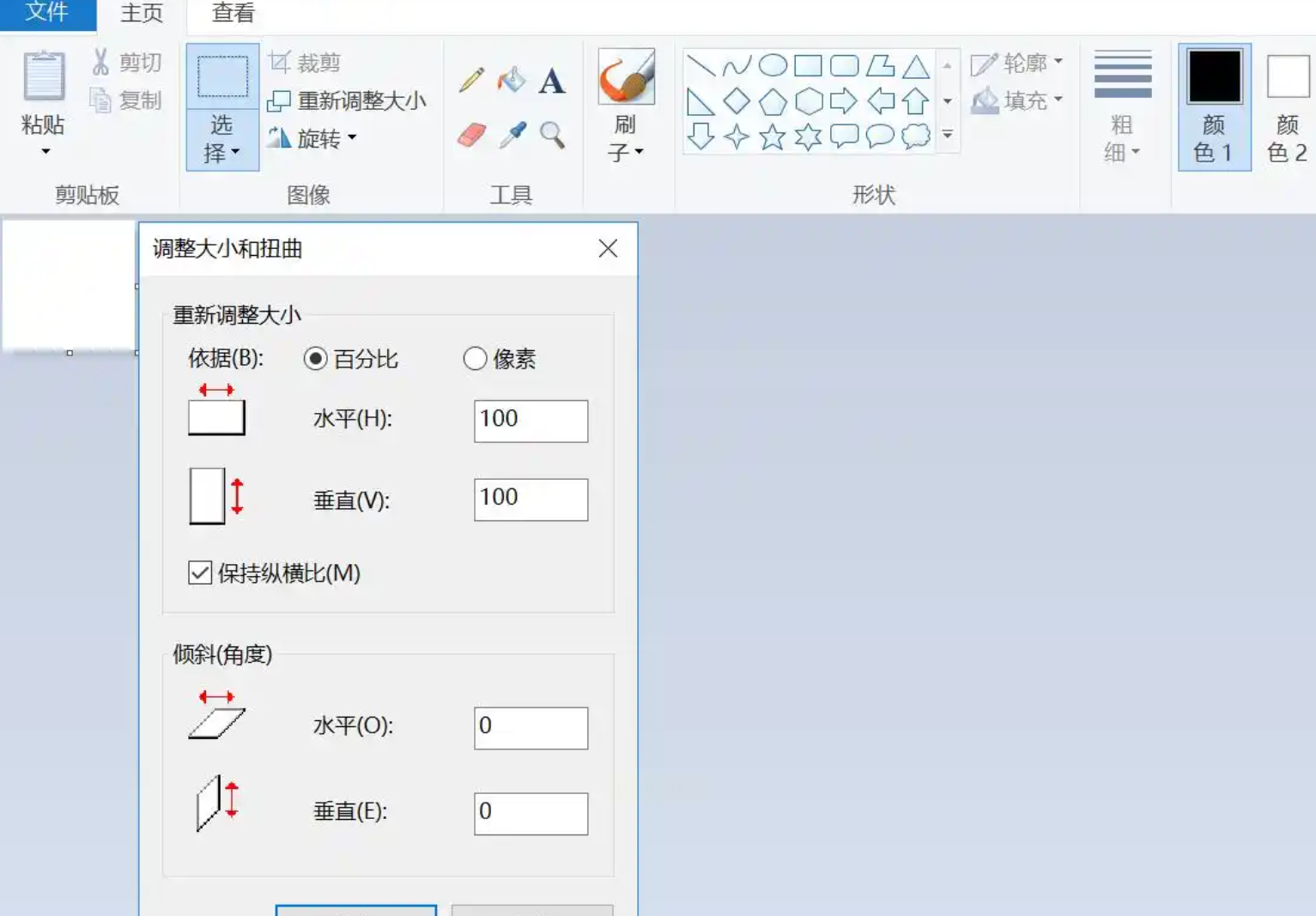1316x916 pixels.
Task: Select the Text tool letter A
Action: click(x=552, y=81)
